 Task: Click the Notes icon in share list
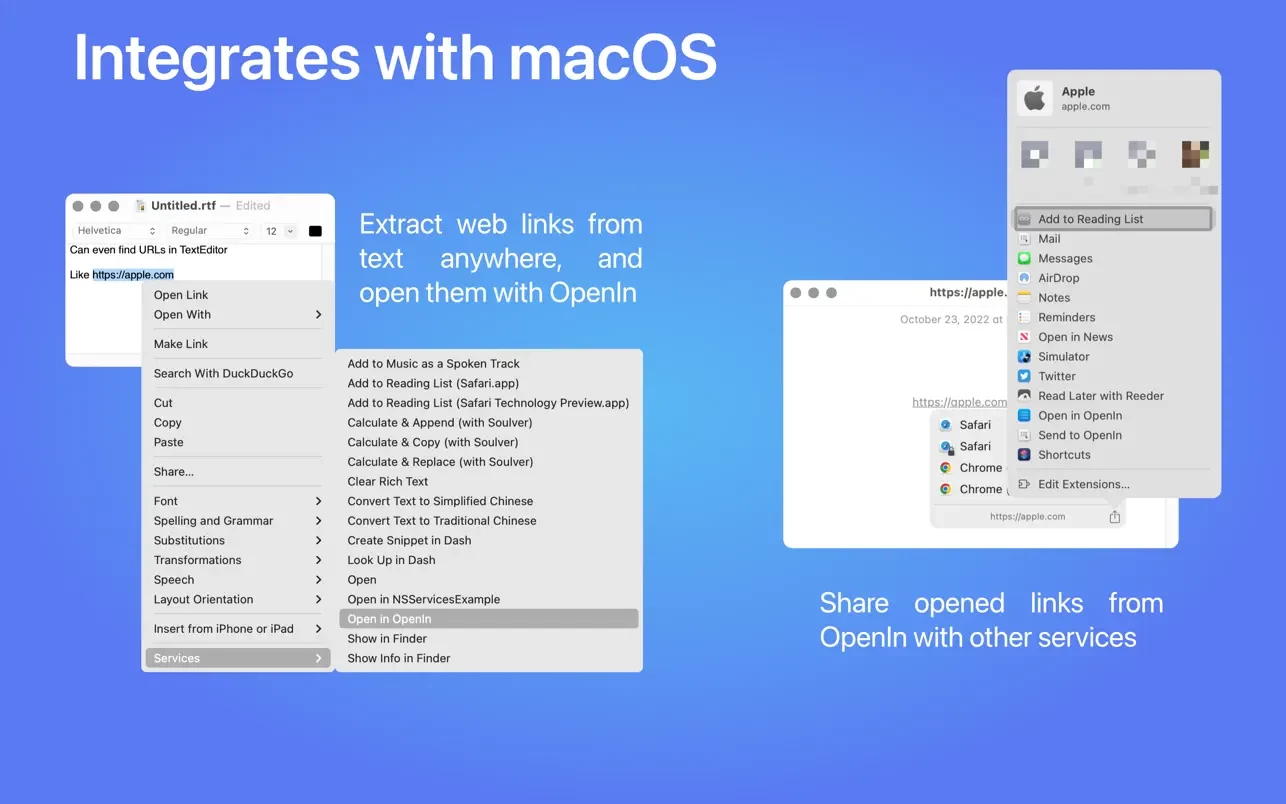point(1024,298)
